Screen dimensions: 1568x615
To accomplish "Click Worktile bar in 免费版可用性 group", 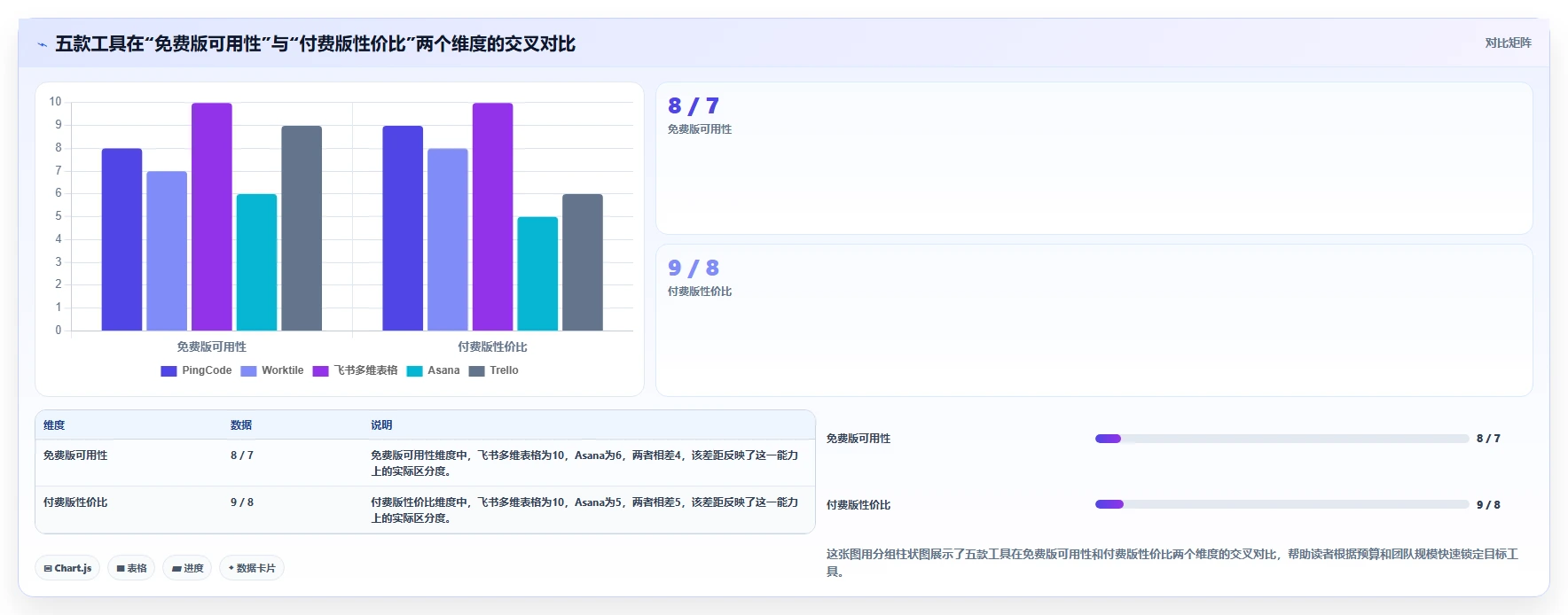I will click(x=167, y=251).
